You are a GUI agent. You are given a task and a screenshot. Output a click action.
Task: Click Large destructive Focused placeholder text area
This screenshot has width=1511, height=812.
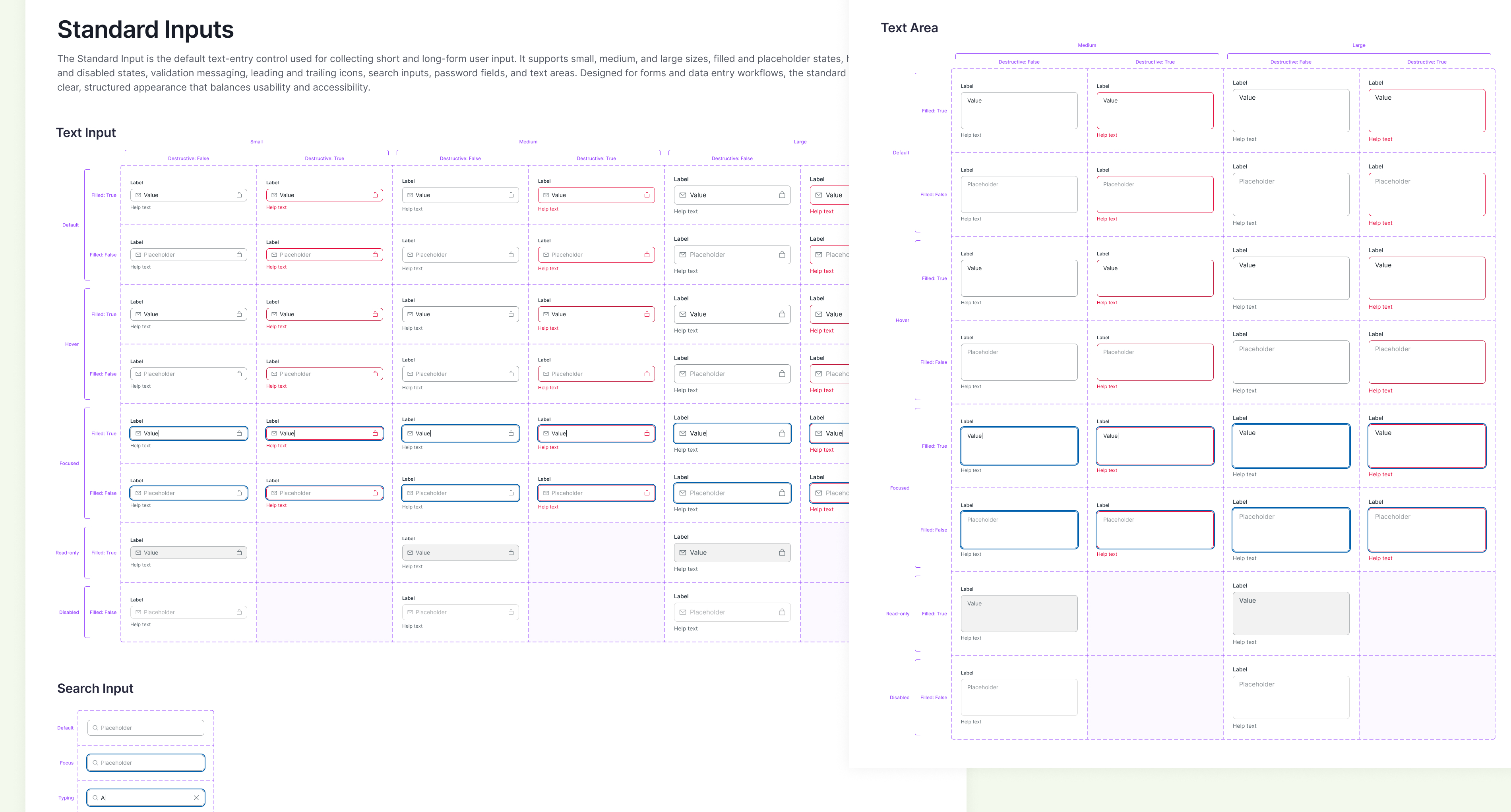[x=1427, y=530]
